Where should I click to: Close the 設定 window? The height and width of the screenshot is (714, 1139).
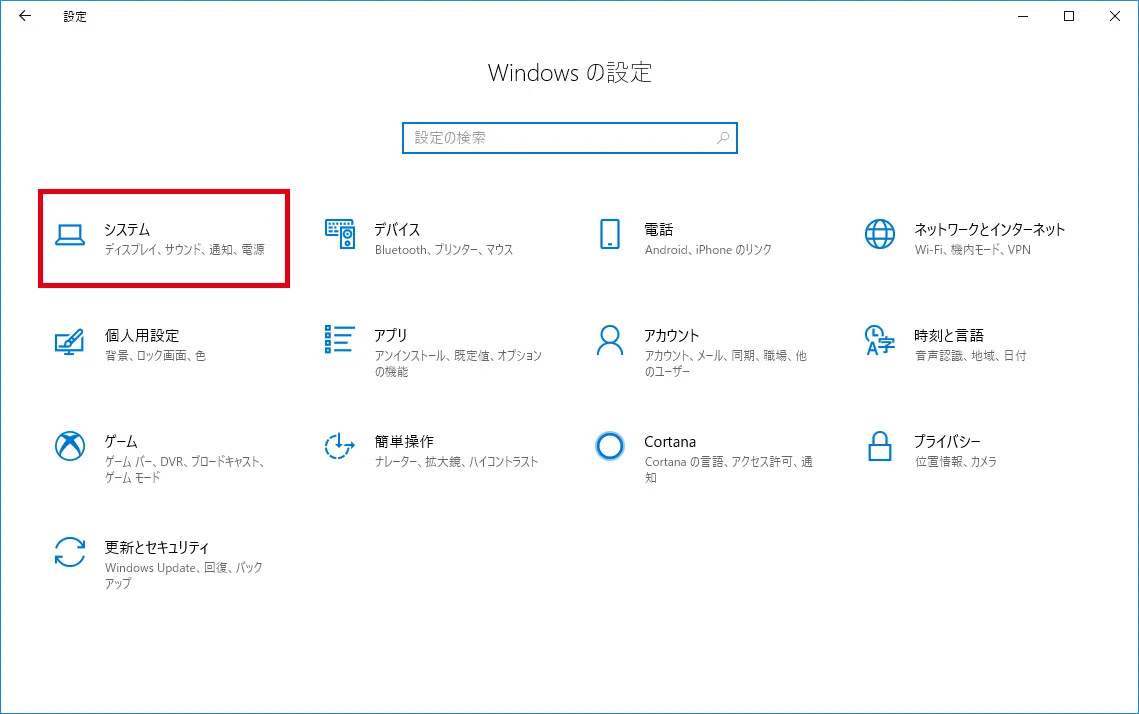[1114, 16]
